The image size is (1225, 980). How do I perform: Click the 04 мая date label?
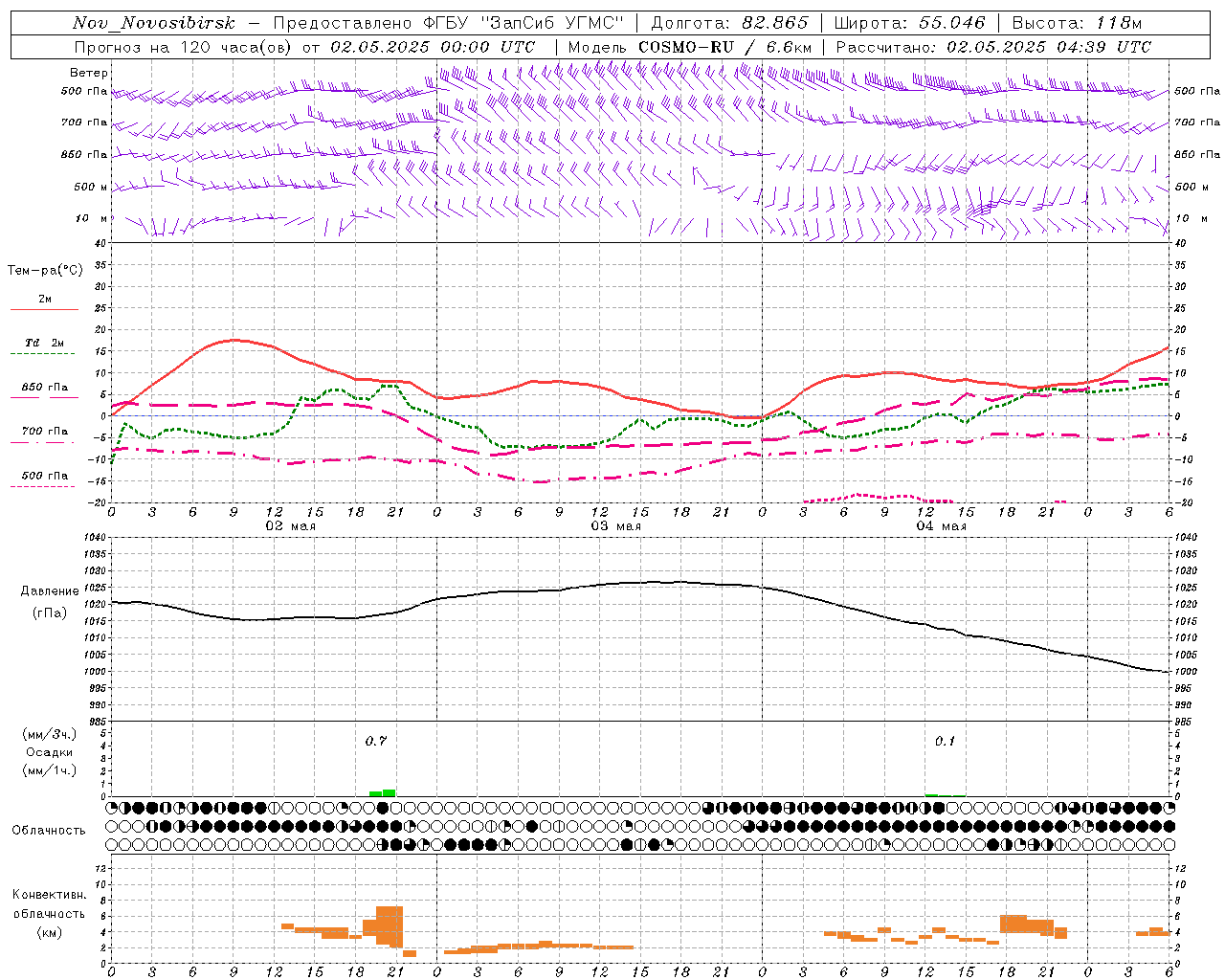(x=941, y=526)
